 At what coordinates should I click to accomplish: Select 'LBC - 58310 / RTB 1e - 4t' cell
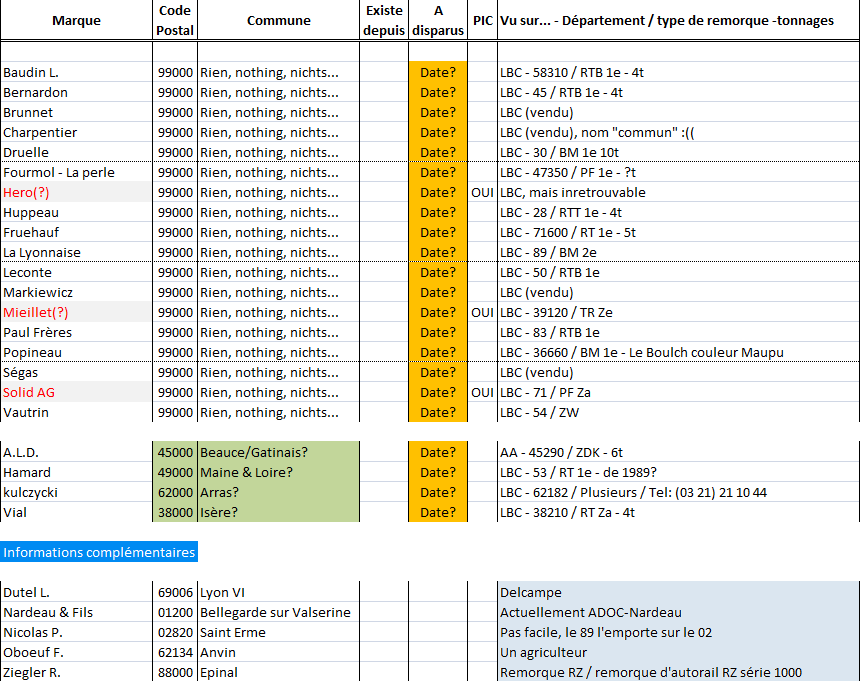click(x=678, y=72)
